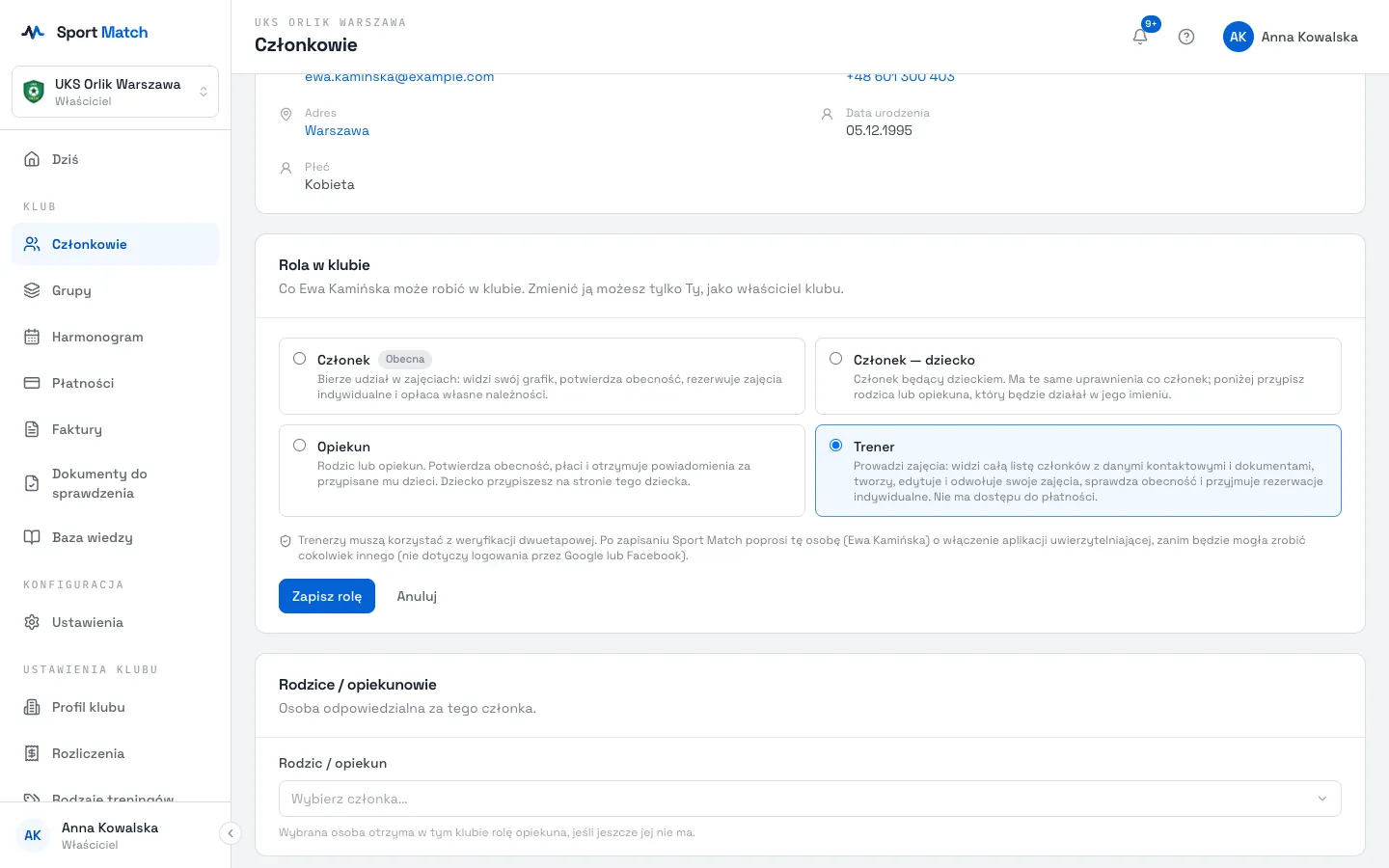The width and height of the screenshot is (1389, 868).
Task: Click the Harmonogram calendar icon
Action: (x=32, y=337)
